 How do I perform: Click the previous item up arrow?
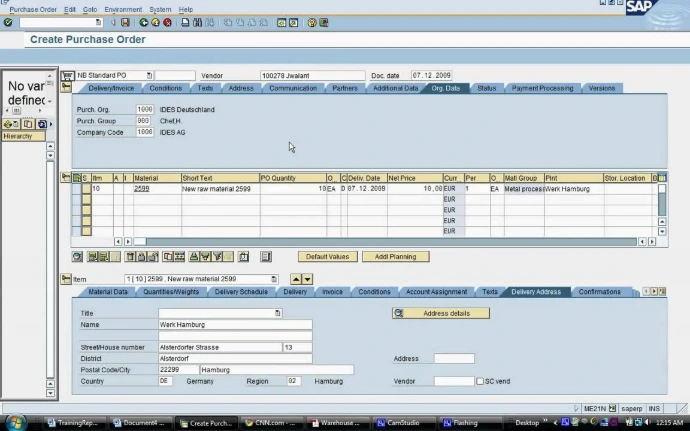296,279
